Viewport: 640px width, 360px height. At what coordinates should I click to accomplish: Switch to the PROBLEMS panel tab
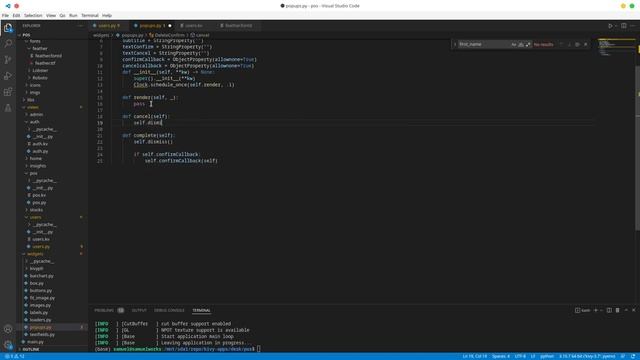[x=109, y=310]
